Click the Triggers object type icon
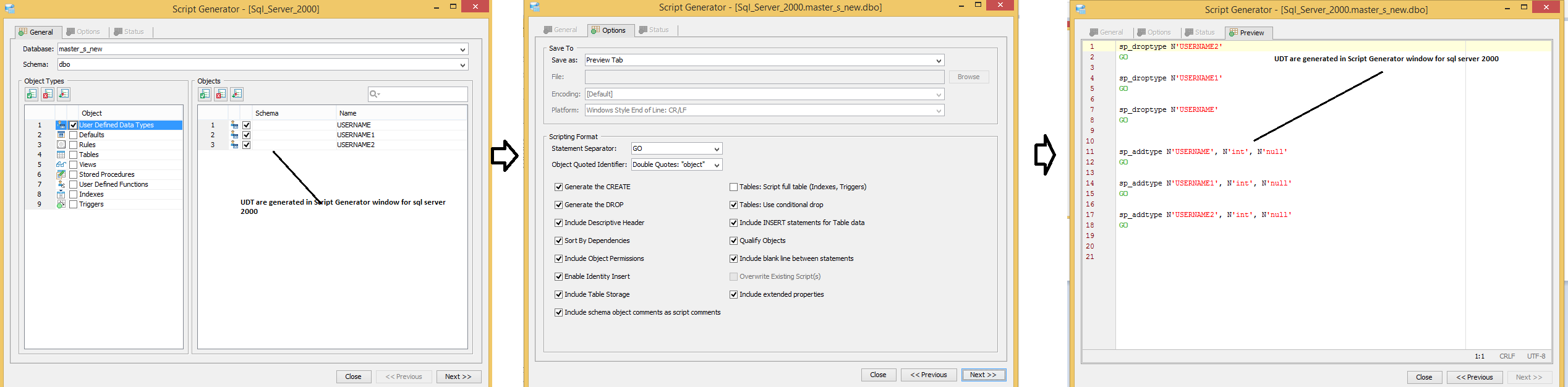Screen dimensions: 1568x387 click(61, 204)
